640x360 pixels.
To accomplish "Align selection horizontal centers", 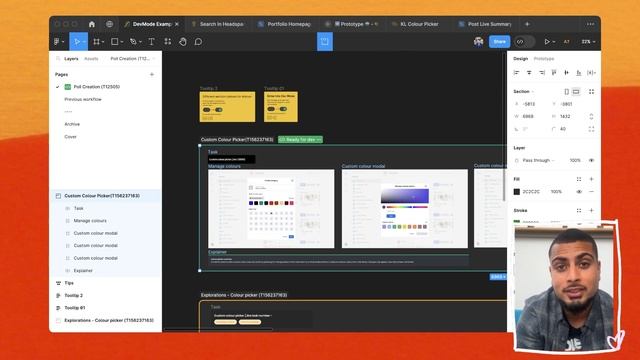I will click(529, 73).
